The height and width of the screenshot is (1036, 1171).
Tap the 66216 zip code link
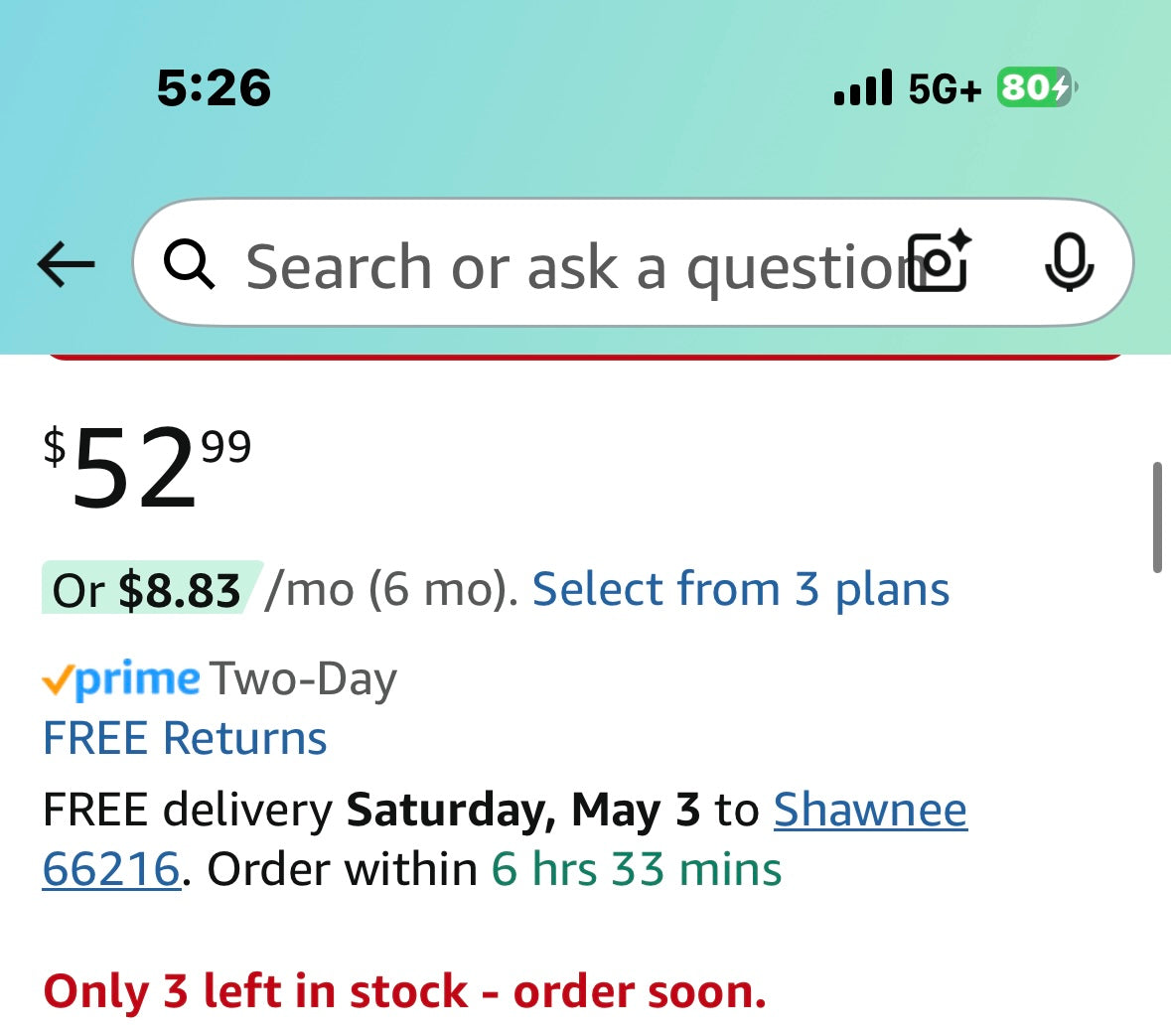click(x=111, y=869)
